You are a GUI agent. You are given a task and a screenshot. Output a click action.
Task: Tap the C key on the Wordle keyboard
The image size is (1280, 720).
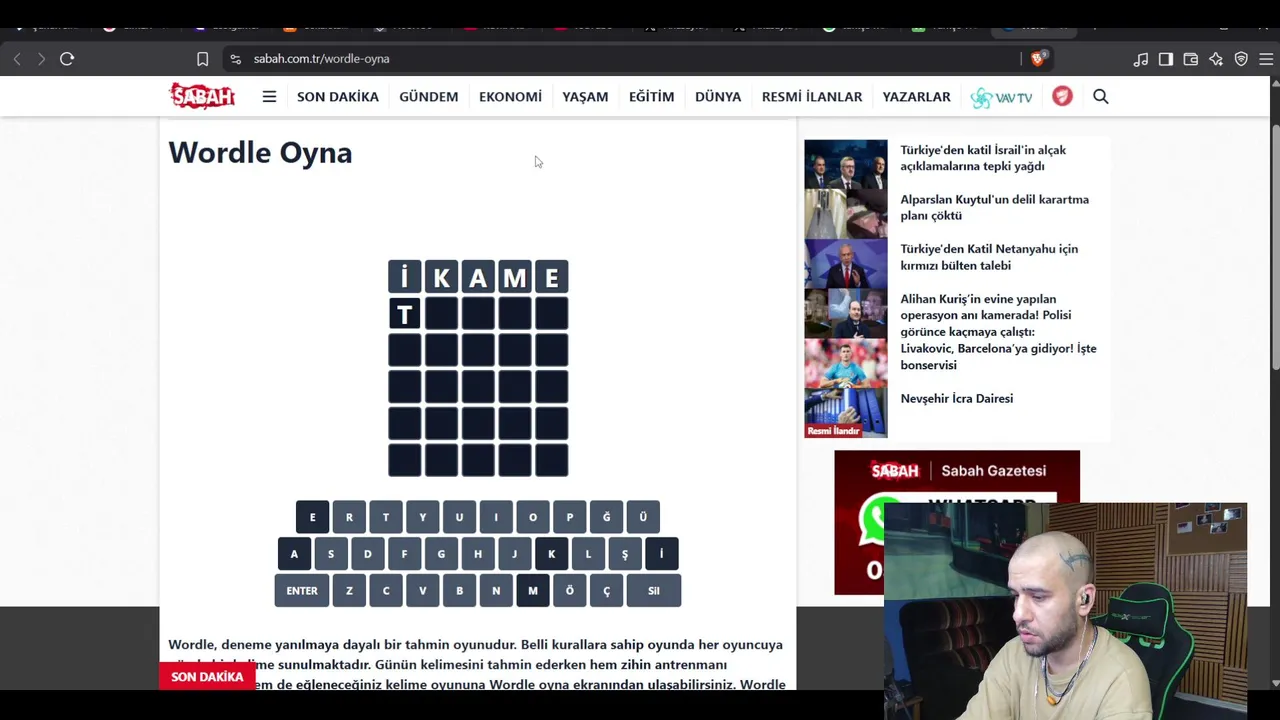point(386,591)
